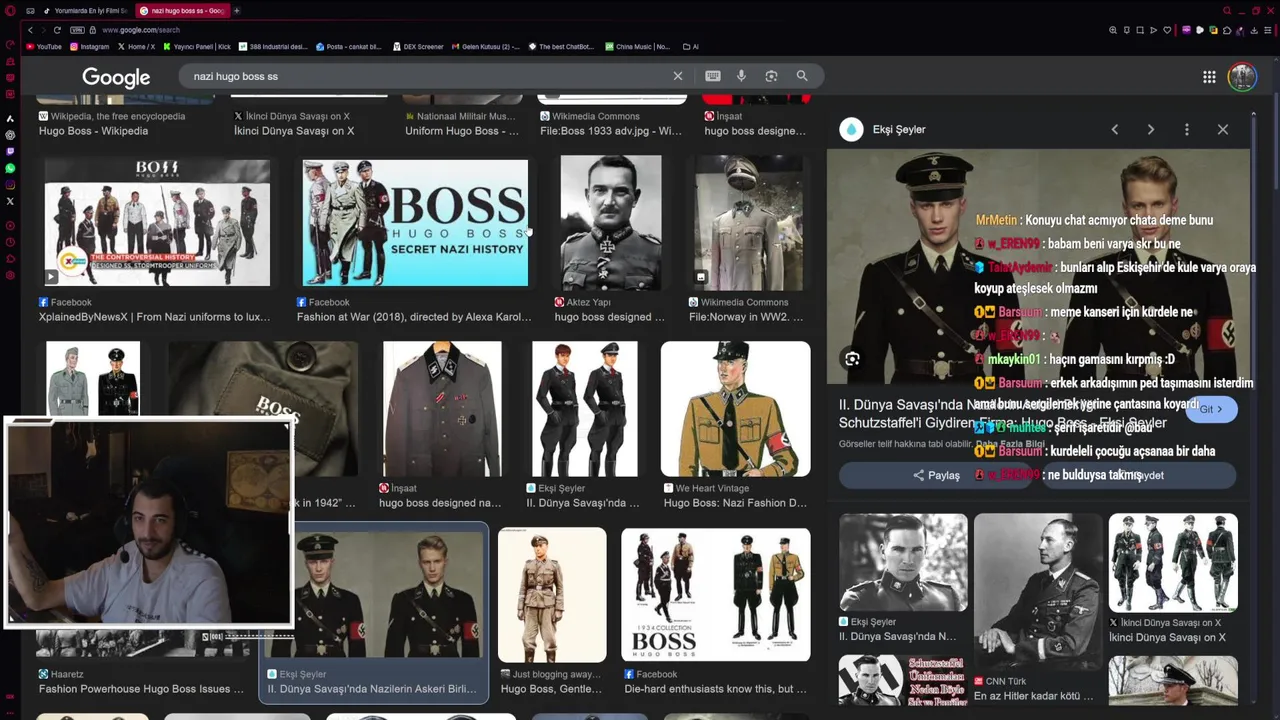This screenshot has height=720, width=1280.
Task: Toggle the browser VPN badge
Action: [77, 30]
